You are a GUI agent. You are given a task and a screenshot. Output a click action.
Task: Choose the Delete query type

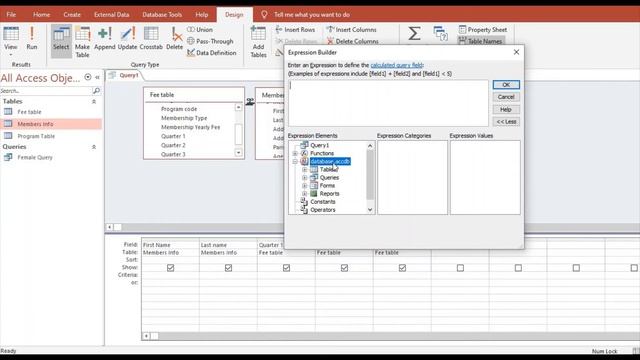click(x=174, y=38)
